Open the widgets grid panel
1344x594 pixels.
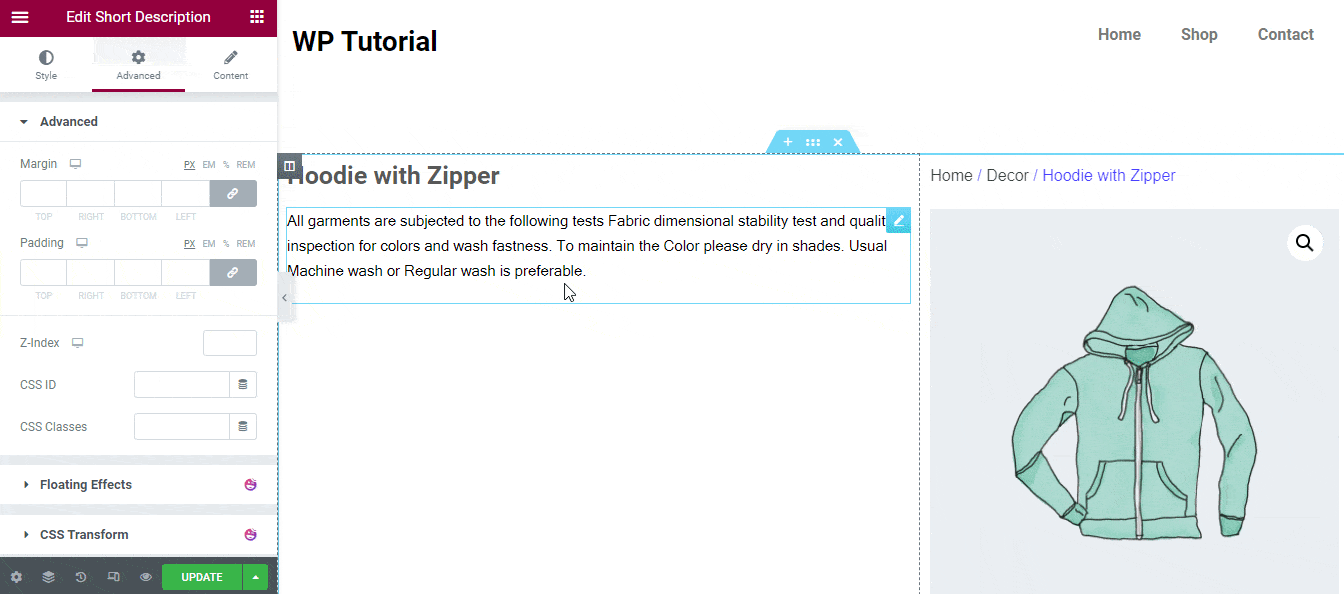click(257, 17)
